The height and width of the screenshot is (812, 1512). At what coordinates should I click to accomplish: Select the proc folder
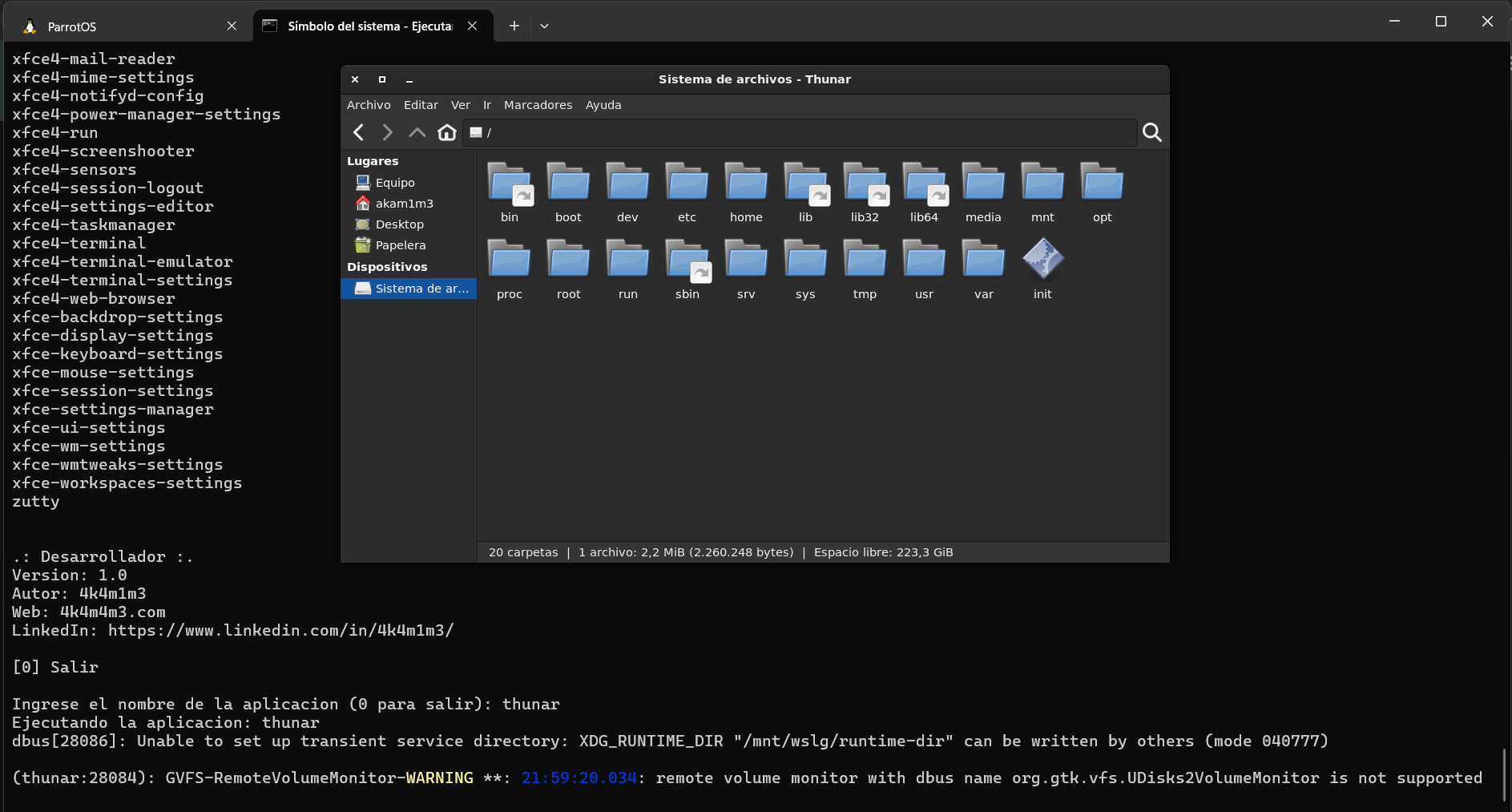click(510, 270)
